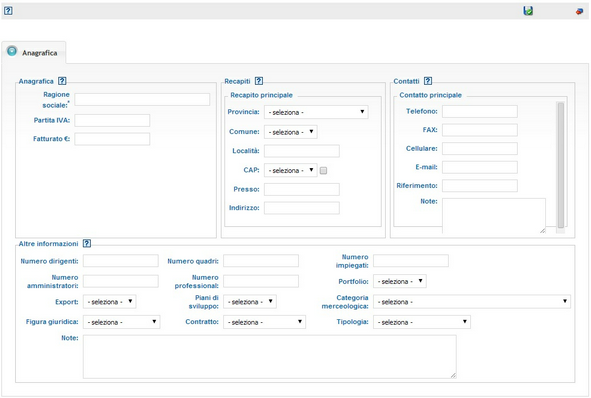Focus the Telefono input field
This screenshot has height=398, width=591.
pyautogui.click(x=480, y=112)
